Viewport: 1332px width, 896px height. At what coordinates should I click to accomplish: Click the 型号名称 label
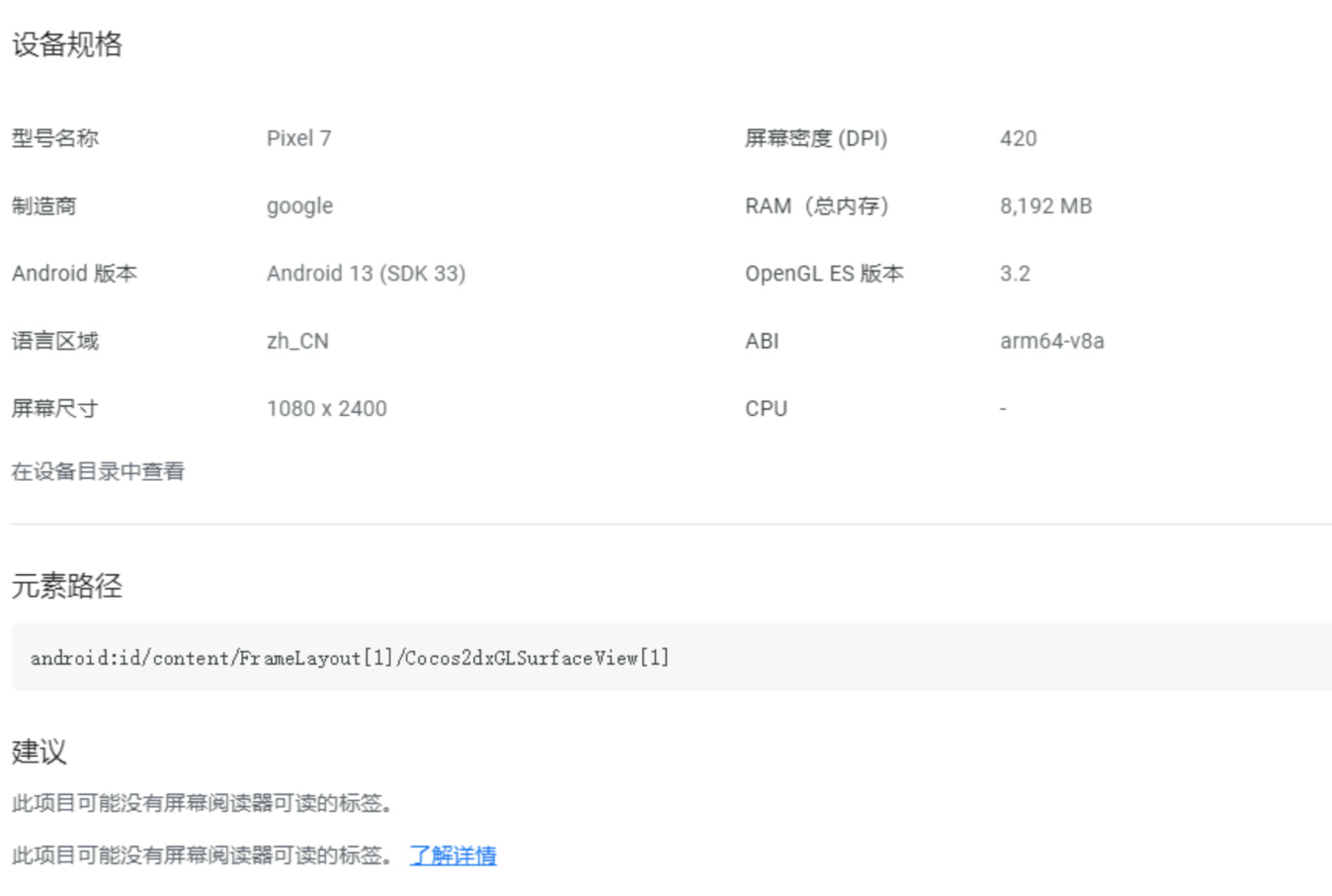click(x=55, y=138)
